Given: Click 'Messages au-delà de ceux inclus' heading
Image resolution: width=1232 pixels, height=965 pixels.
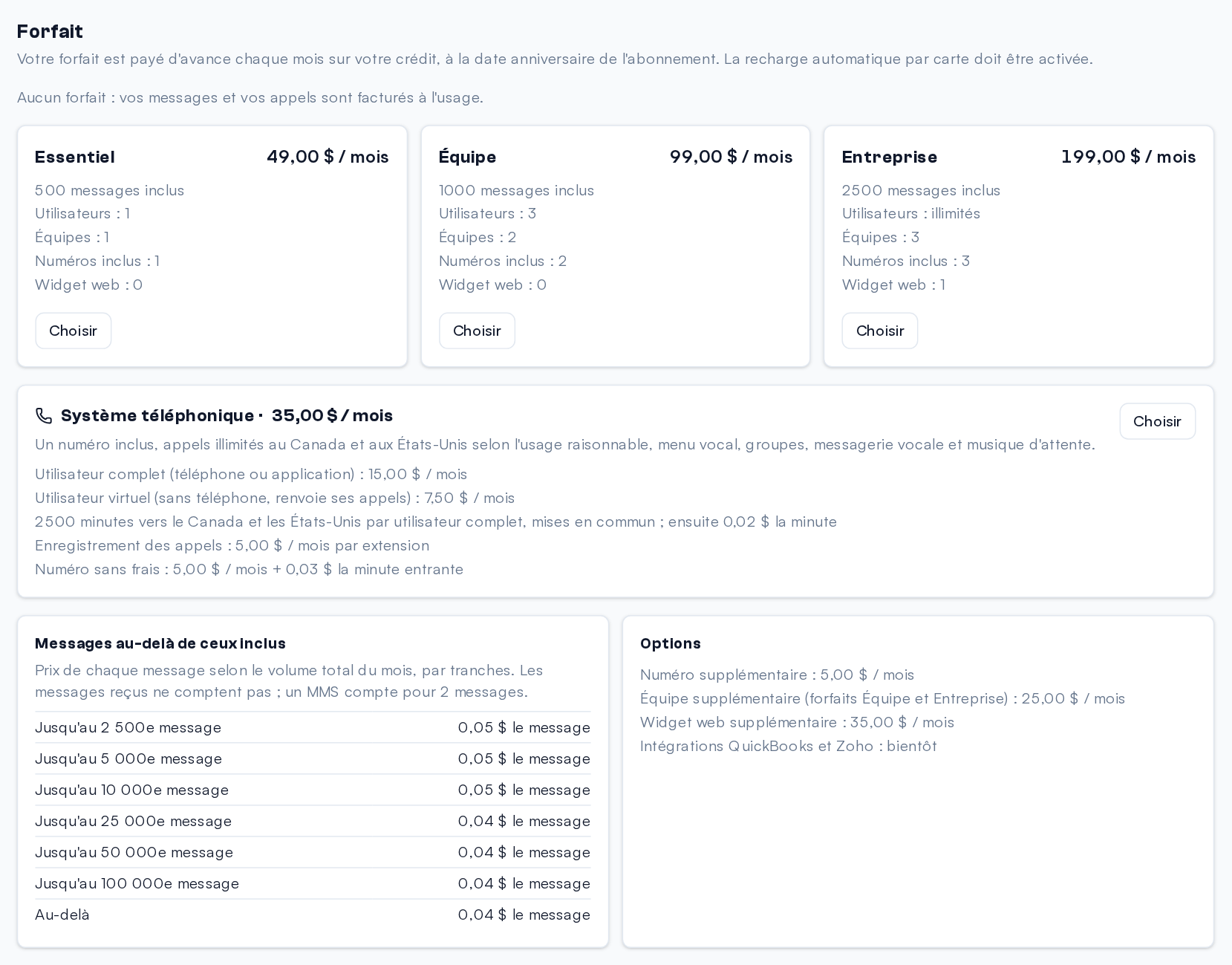Looking at the screenshot, I should [x=160, y=643].
